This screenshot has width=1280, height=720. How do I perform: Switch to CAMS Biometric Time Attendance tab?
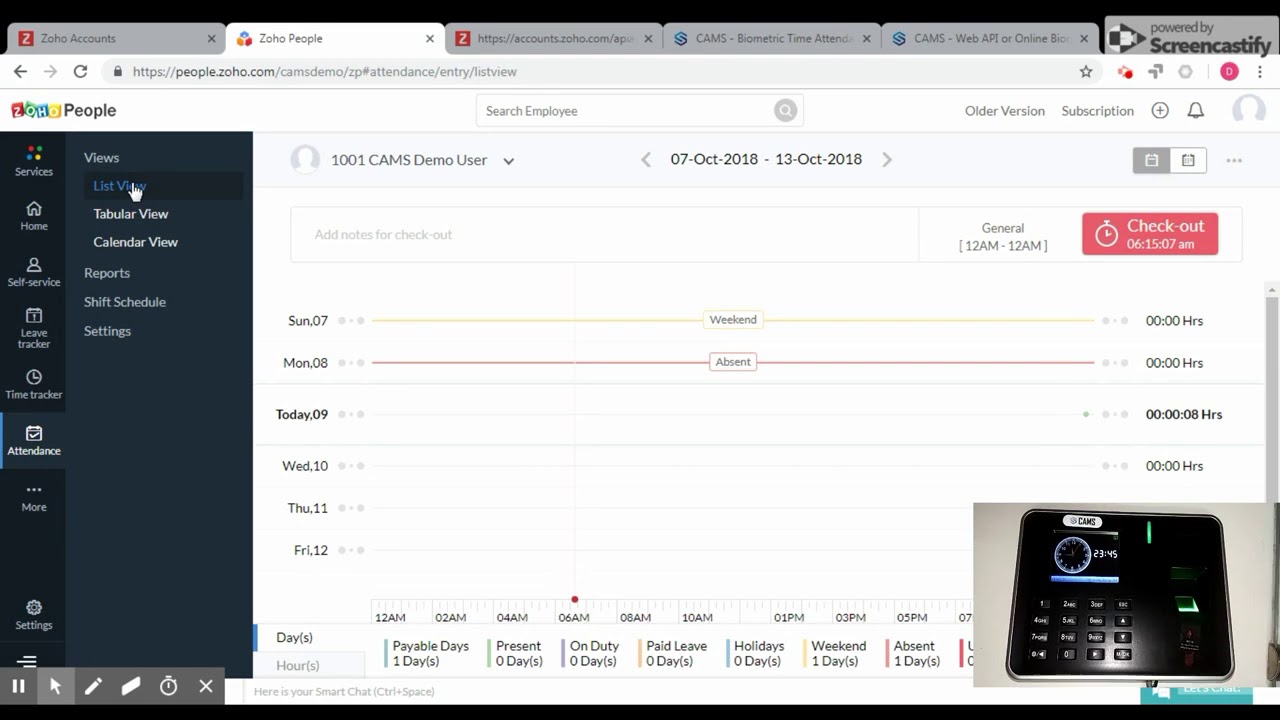click(773, 39)
